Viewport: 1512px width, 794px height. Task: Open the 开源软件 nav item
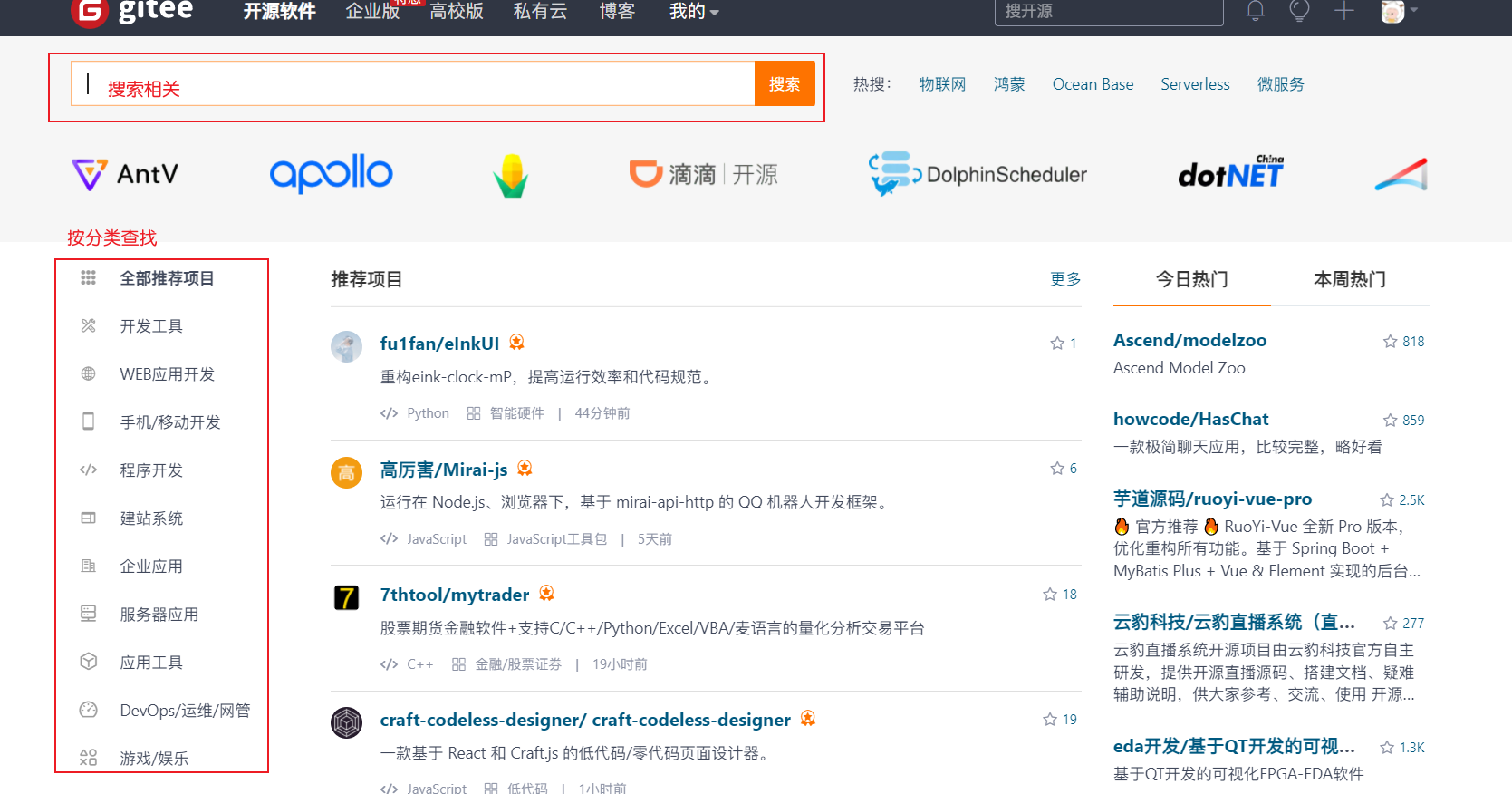click(x=279, y=12)
